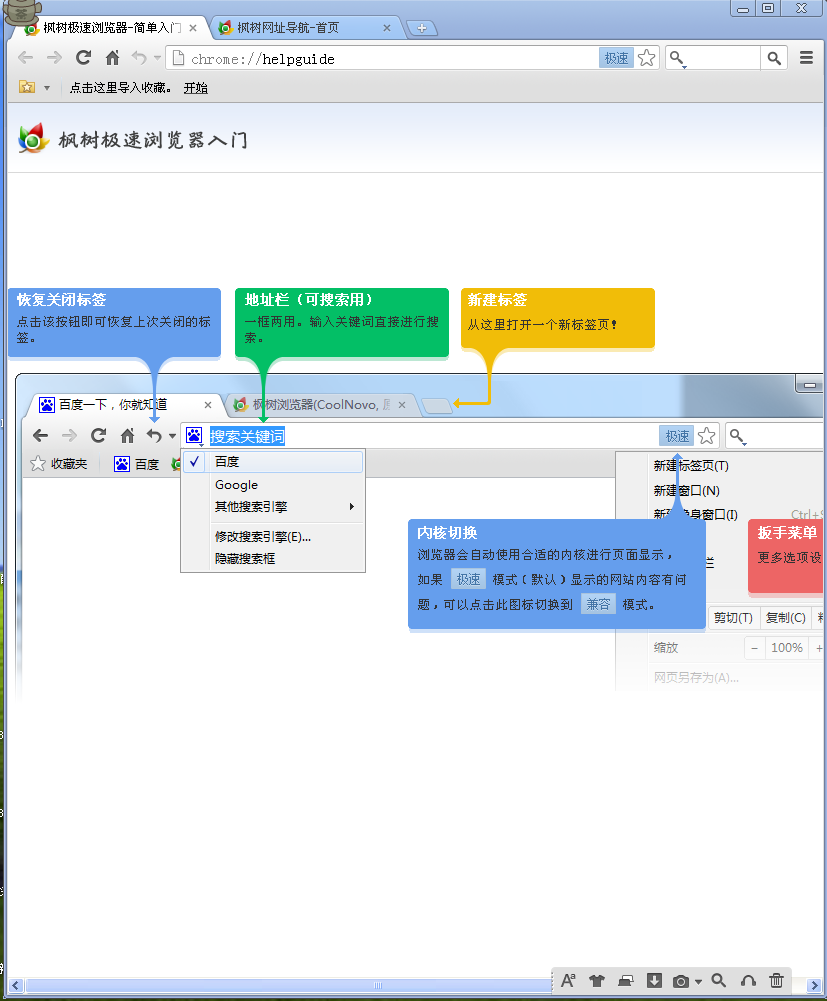
Task: Go back with the back arrow
Action: (x=26, y=58)
